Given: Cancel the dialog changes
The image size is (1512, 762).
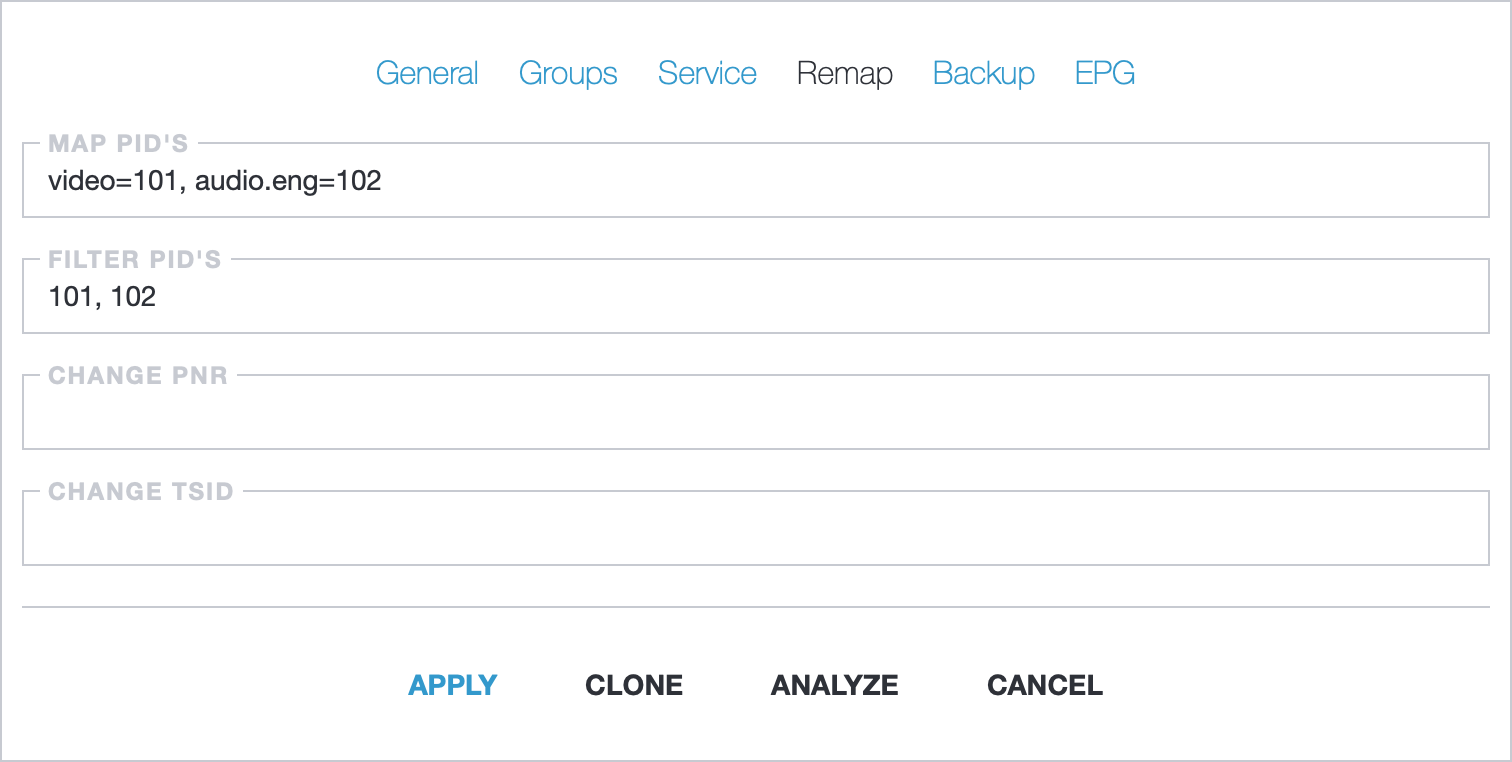Looking at the screenshot, I should pyautogui.click(x=1045, y=685).
